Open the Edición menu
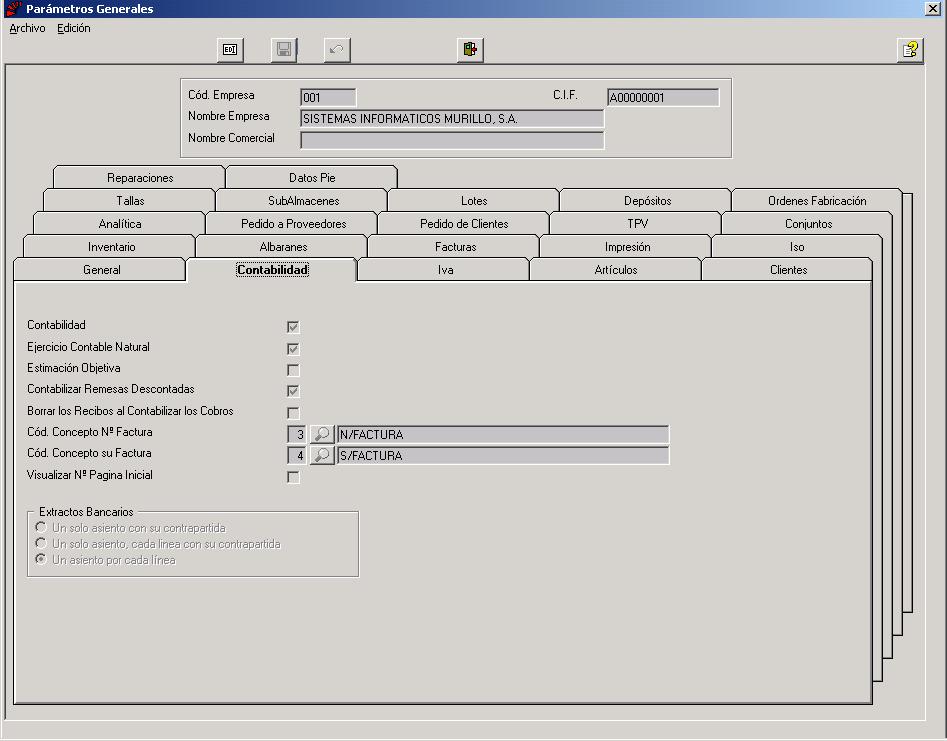The image size is (947, 741). (74, 28)
